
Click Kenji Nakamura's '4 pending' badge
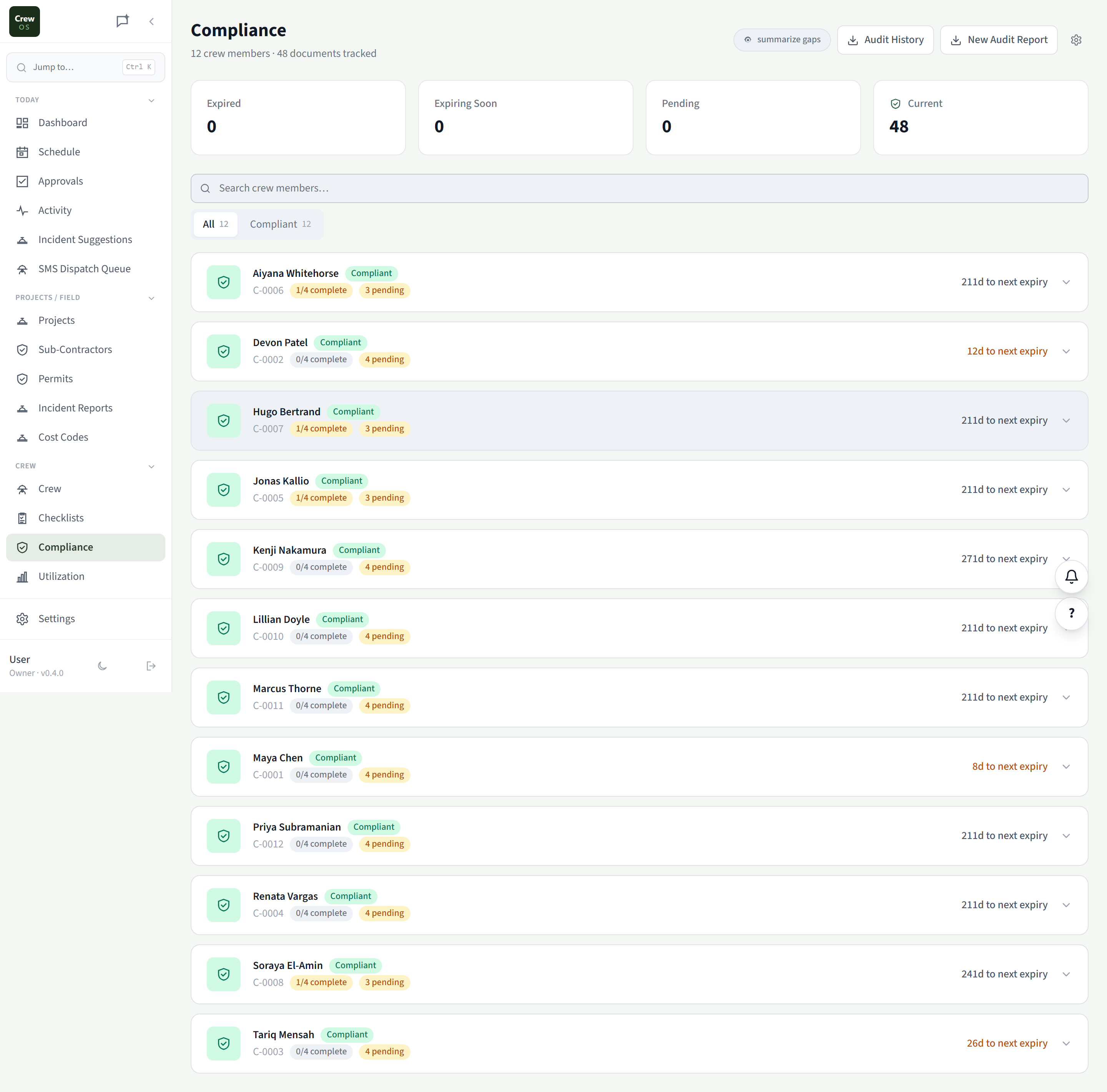point(384,567)
